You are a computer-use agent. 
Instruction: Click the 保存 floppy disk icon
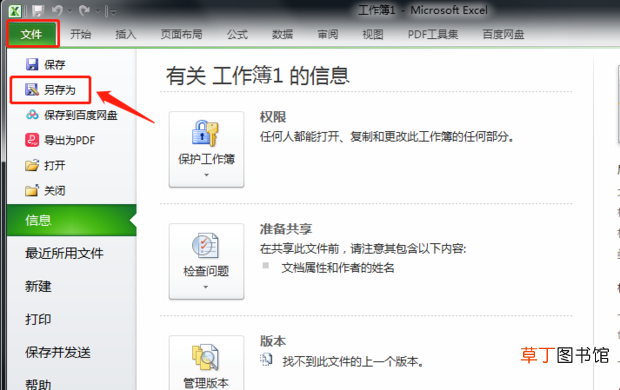pyautogui.click(x=32, y=64)
